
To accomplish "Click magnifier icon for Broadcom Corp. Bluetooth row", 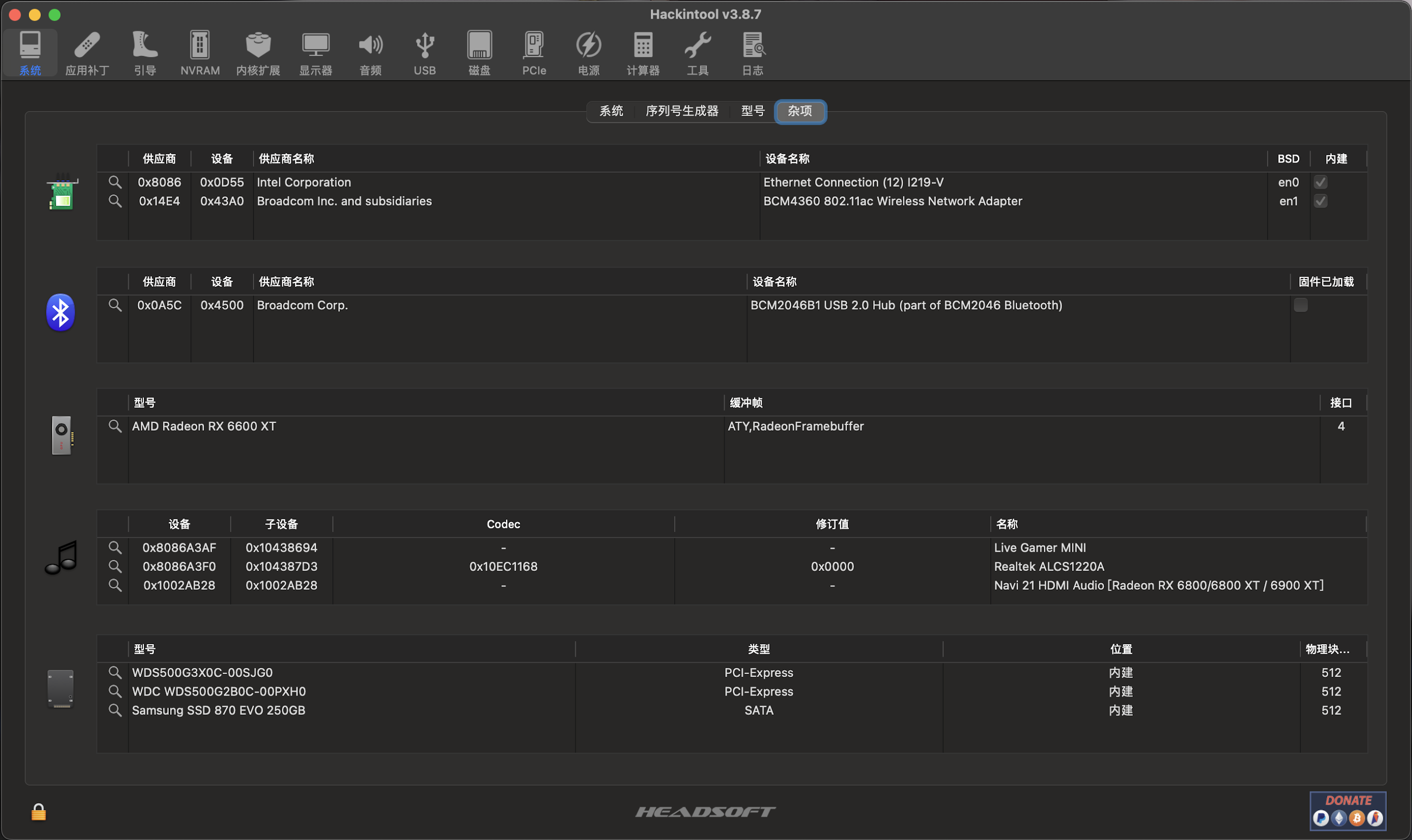I will 115,305.
